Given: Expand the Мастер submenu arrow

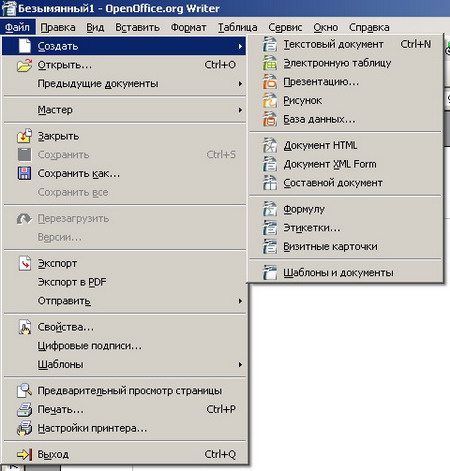Looking at the screenshot, I should click(x=240, y=110).
